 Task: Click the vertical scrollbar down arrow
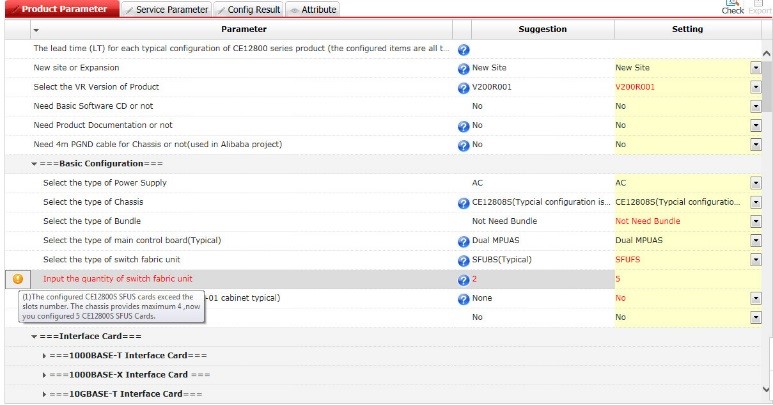pyautogui.click(x=767, y=389)
